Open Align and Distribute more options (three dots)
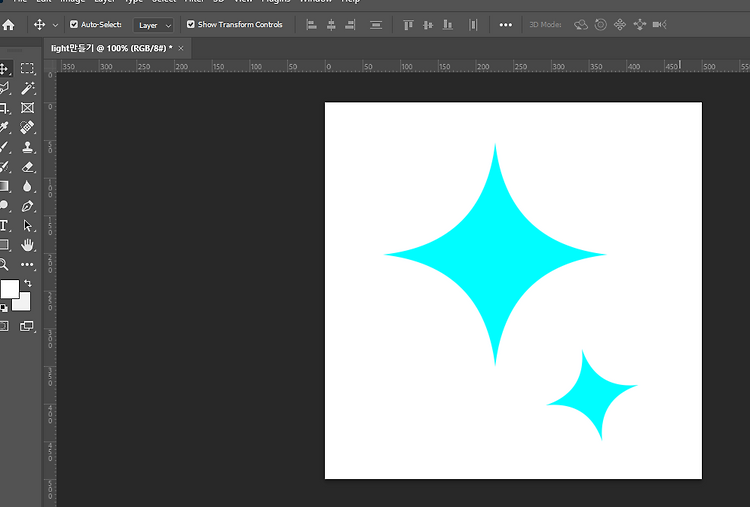The image size is (750, 507). point(506,25)
